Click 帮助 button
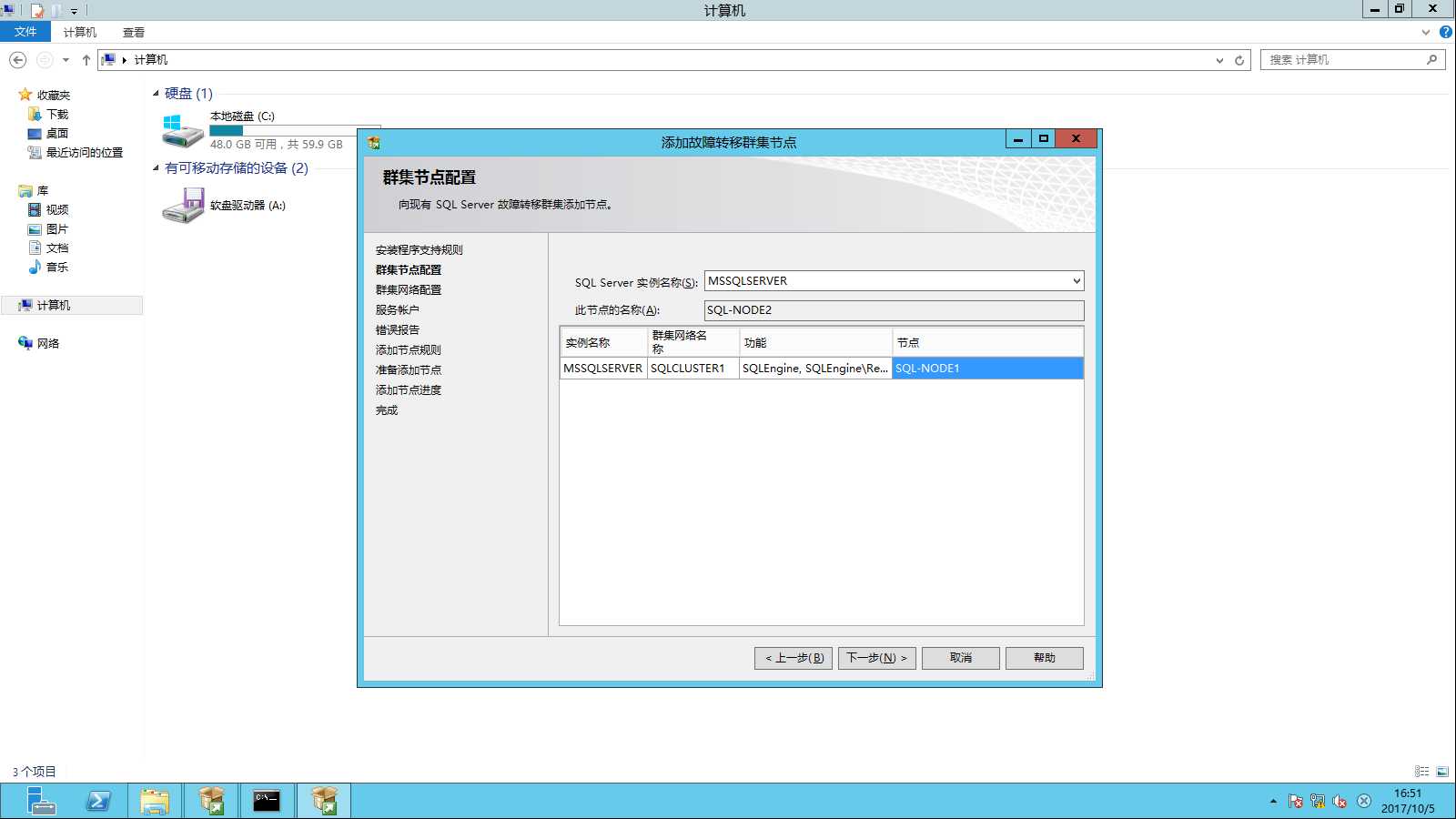This screenshot has height=819, width=1456. tap(1045, 658)
